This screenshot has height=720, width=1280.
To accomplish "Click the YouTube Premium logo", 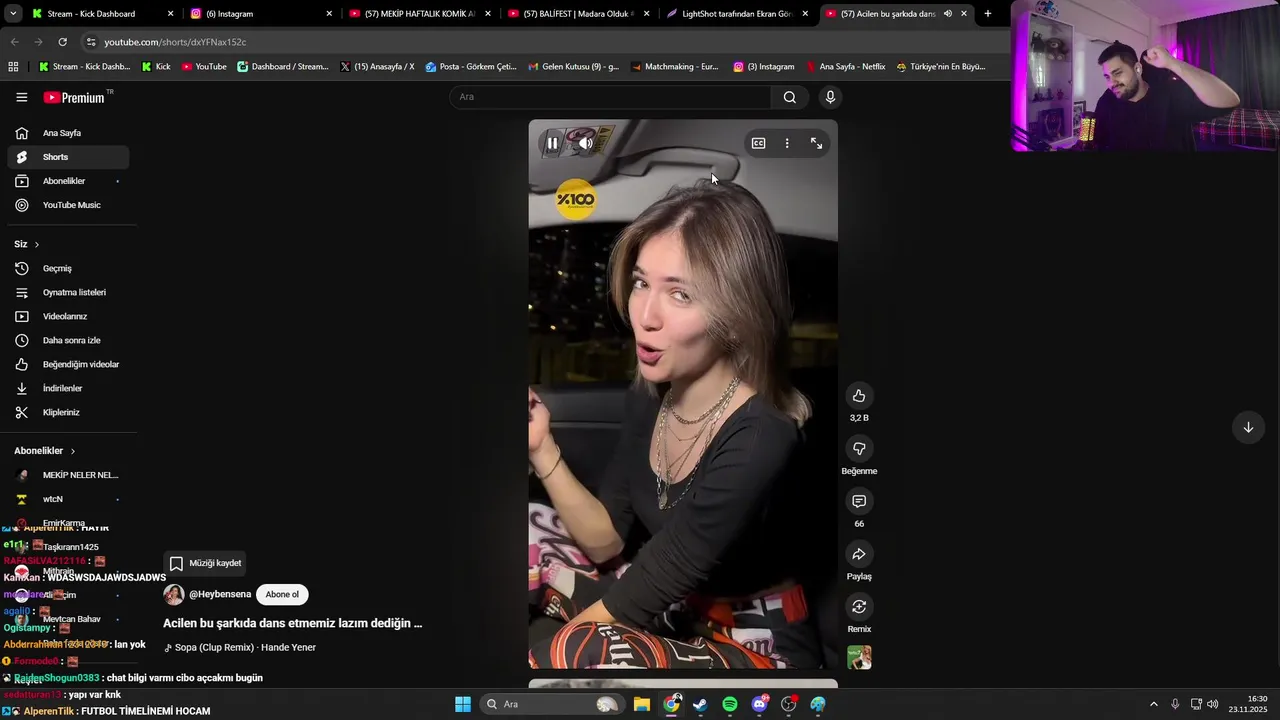I will pyautogui.click(x=75, y=97).
